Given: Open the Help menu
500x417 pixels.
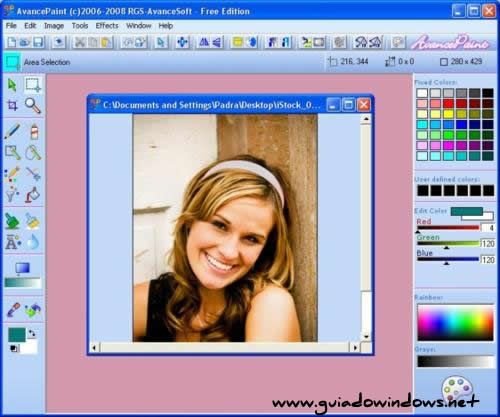Looking at the screenshot, I should (x=165, y=26).
